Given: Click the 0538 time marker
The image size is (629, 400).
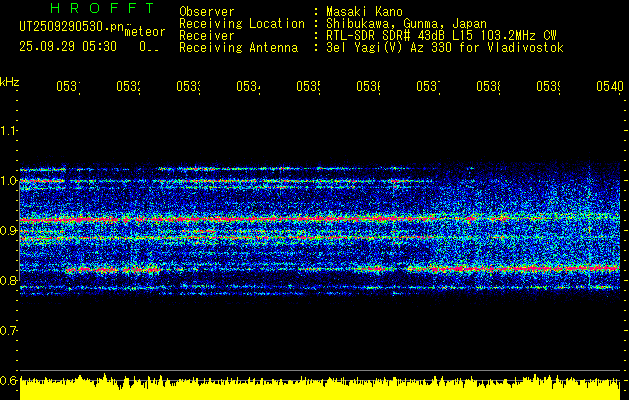Looking at the screenshot, I should 488,86.
